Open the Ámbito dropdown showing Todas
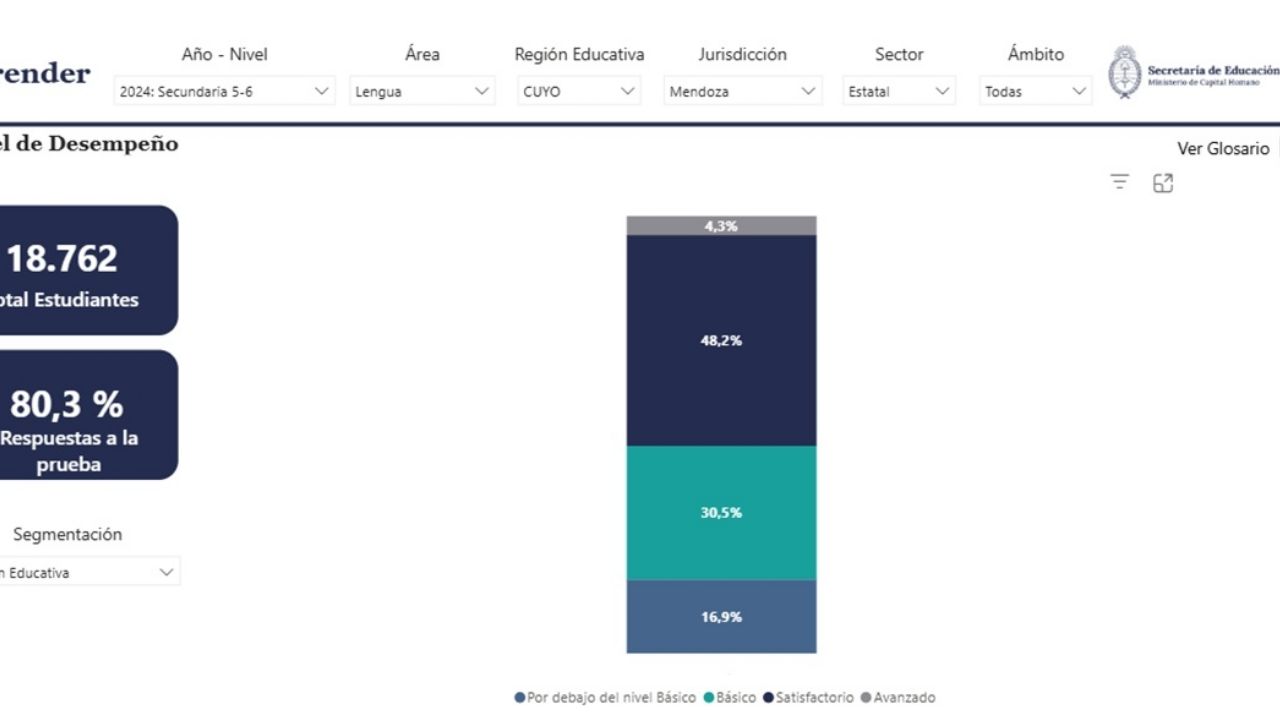Viewport: 1280px width, 720px height. pos(1035,91)
